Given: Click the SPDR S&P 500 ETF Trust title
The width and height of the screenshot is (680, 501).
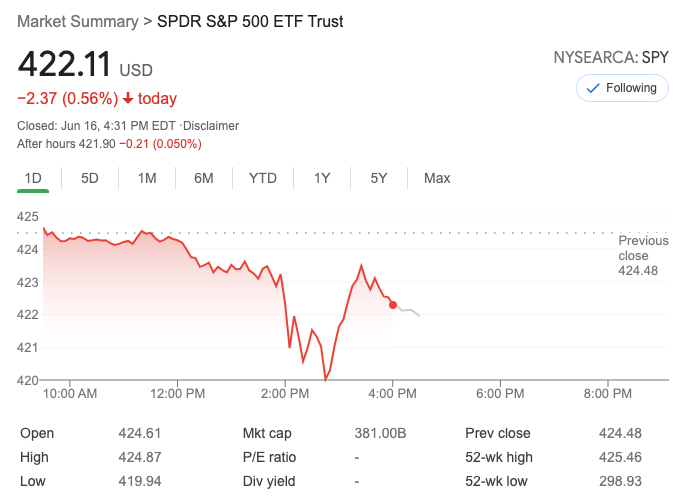Looking at the screenshot, I should tap(250, 21).
